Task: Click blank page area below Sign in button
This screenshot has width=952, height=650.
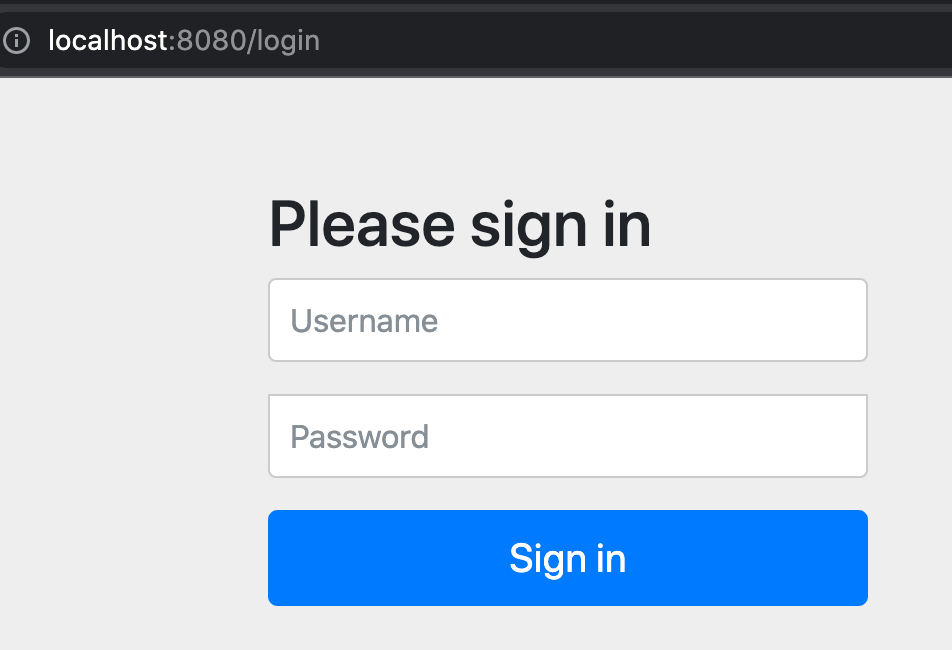Action: tap(567, 630)
